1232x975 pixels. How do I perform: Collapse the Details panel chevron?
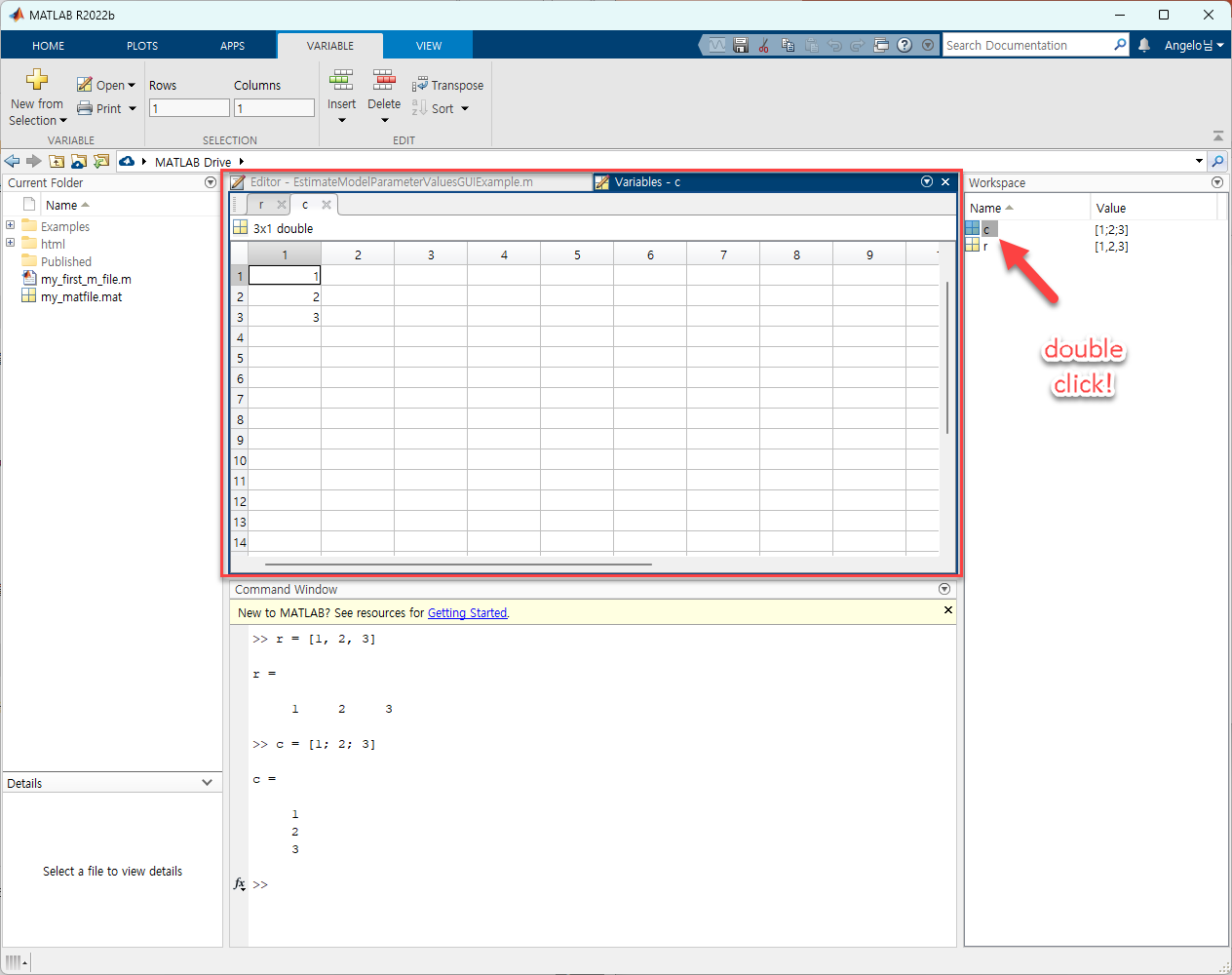(x=207, y=782)
